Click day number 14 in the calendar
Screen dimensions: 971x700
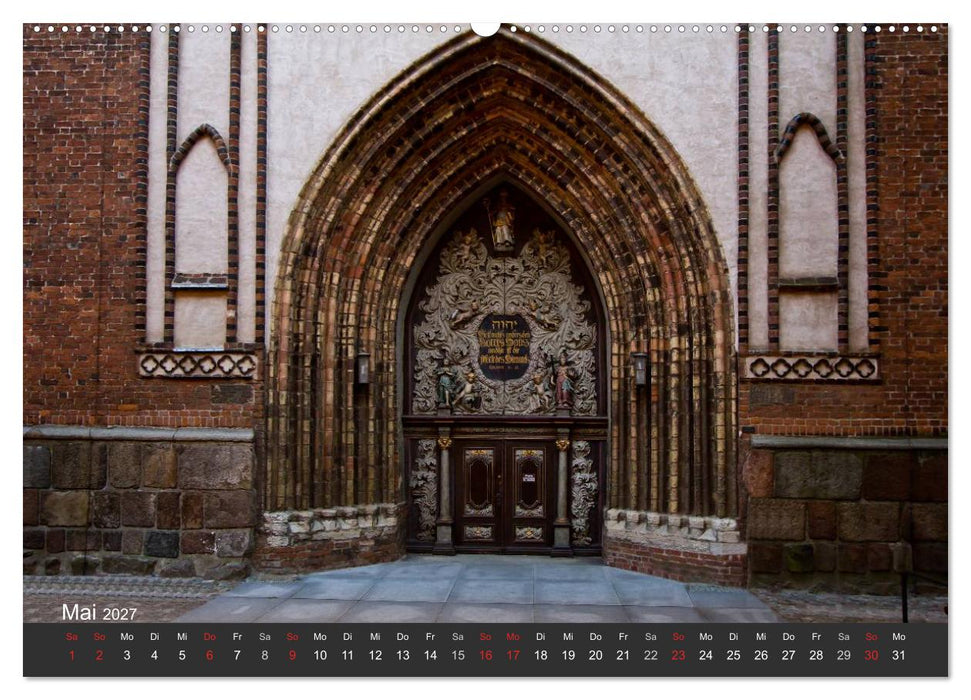coord(430,655)
